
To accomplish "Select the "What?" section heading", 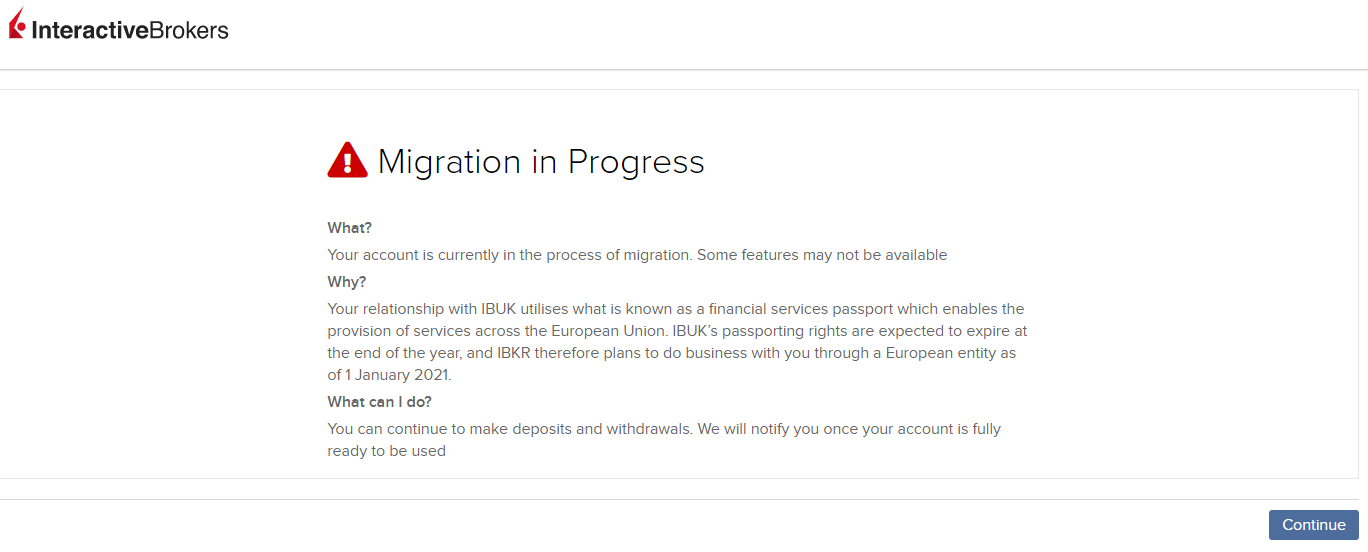I will (349, 228).
